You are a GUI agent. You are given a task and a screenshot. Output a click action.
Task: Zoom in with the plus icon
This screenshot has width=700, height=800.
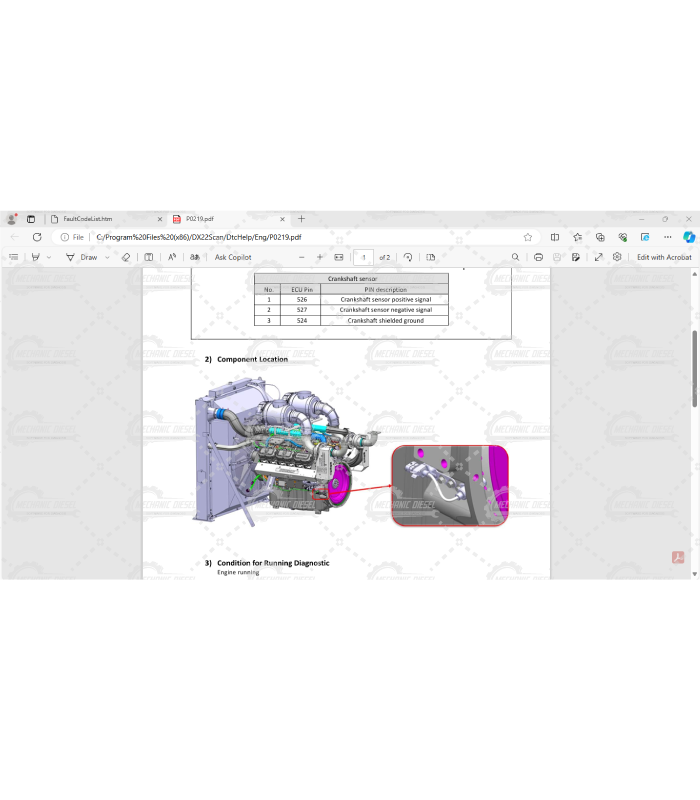tap(320, 257)
